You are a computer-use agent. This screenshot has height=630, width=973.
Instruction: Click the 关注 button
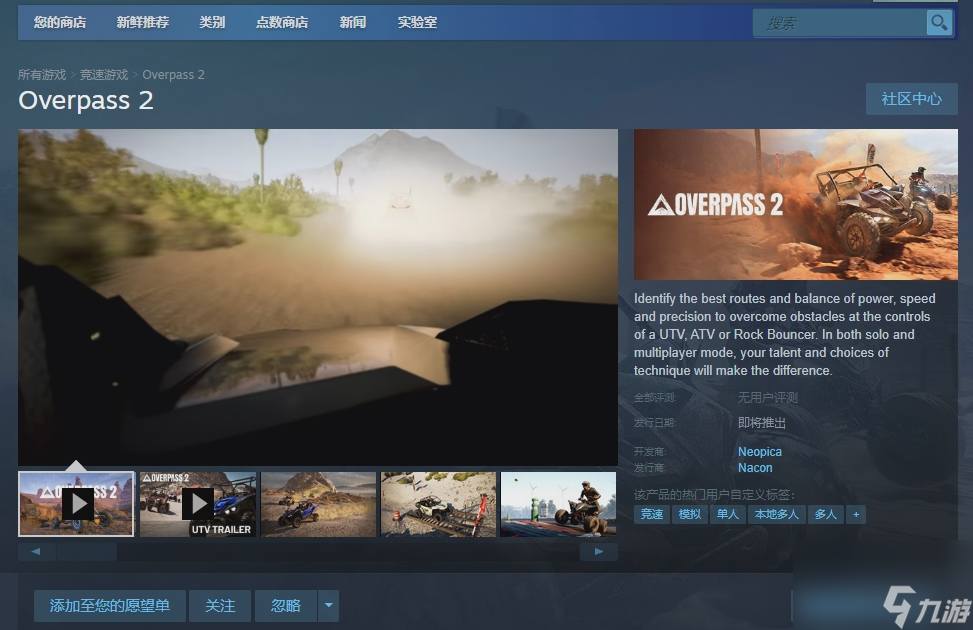220,606
